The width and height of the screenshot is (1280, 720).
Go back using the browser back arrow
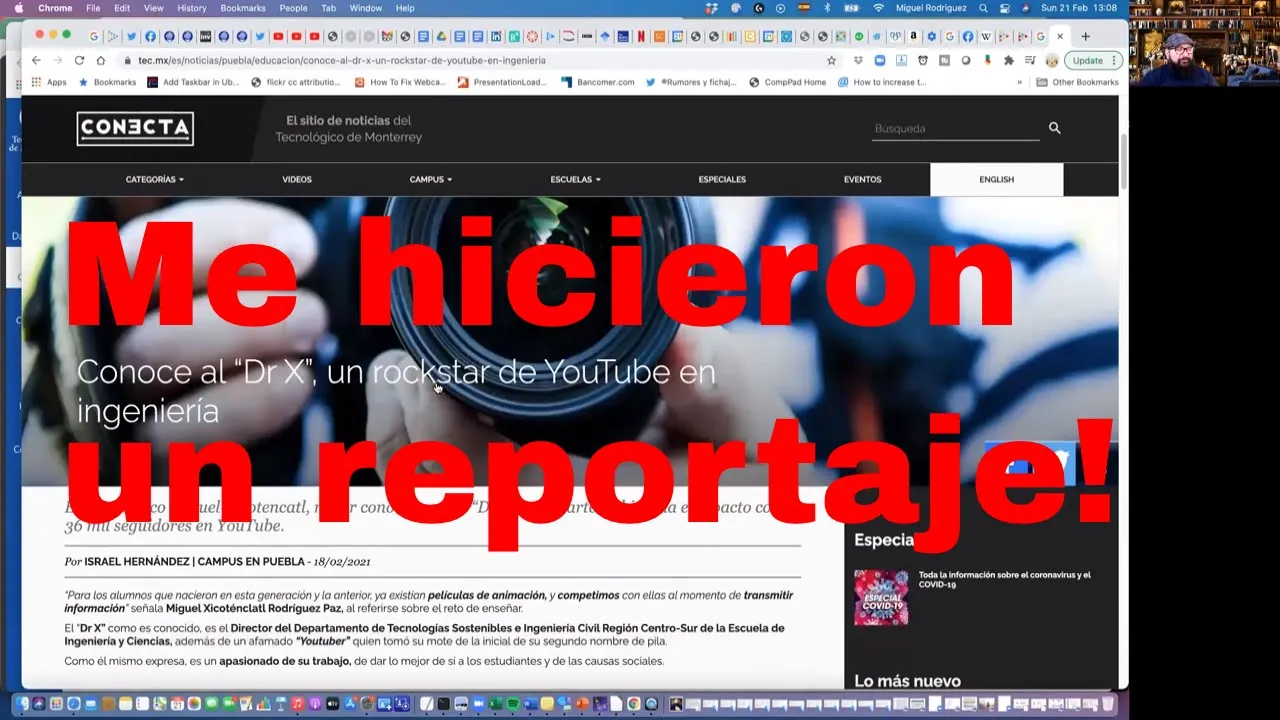38,60
